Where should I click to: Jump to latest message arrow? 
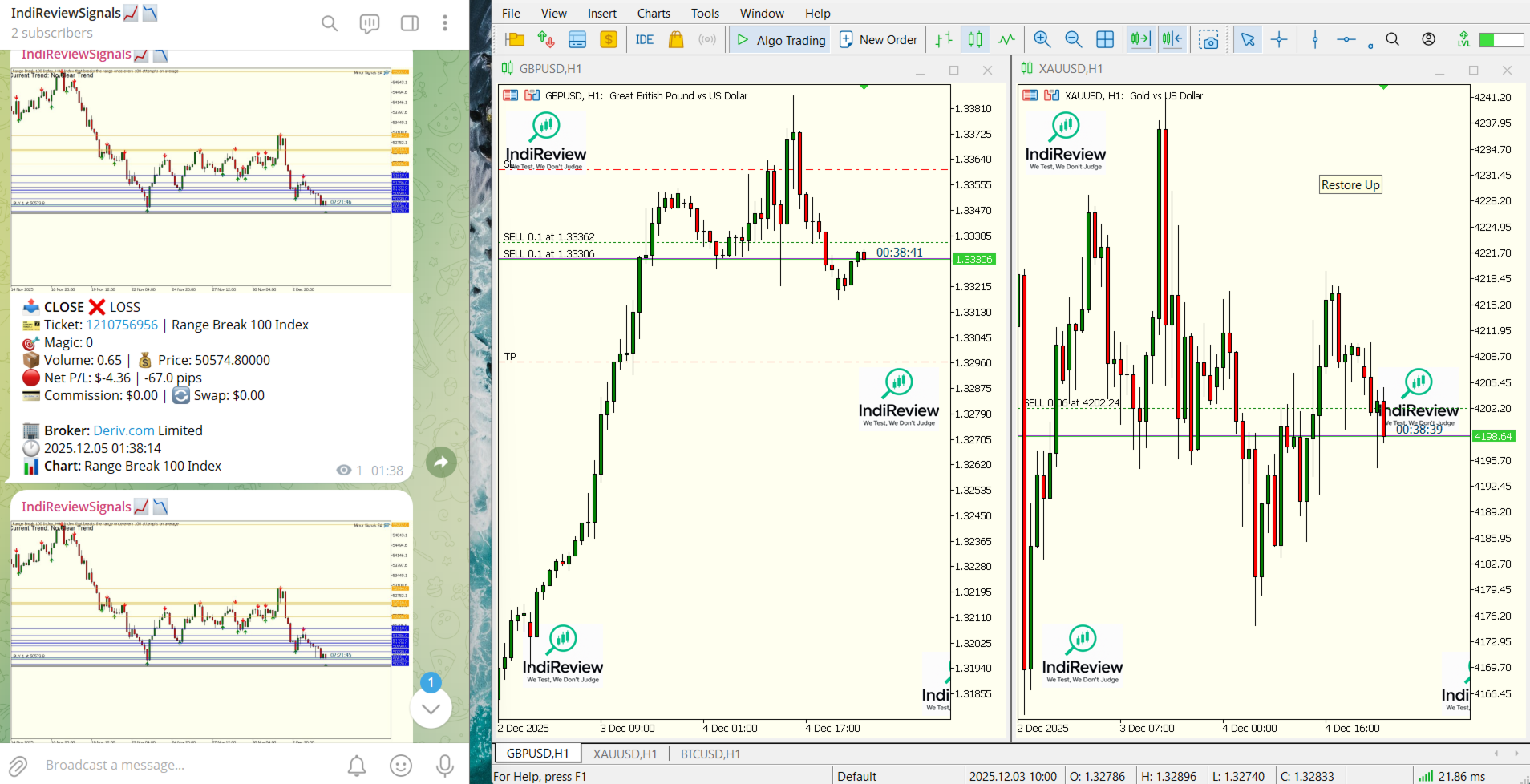[x=431, y=708]
